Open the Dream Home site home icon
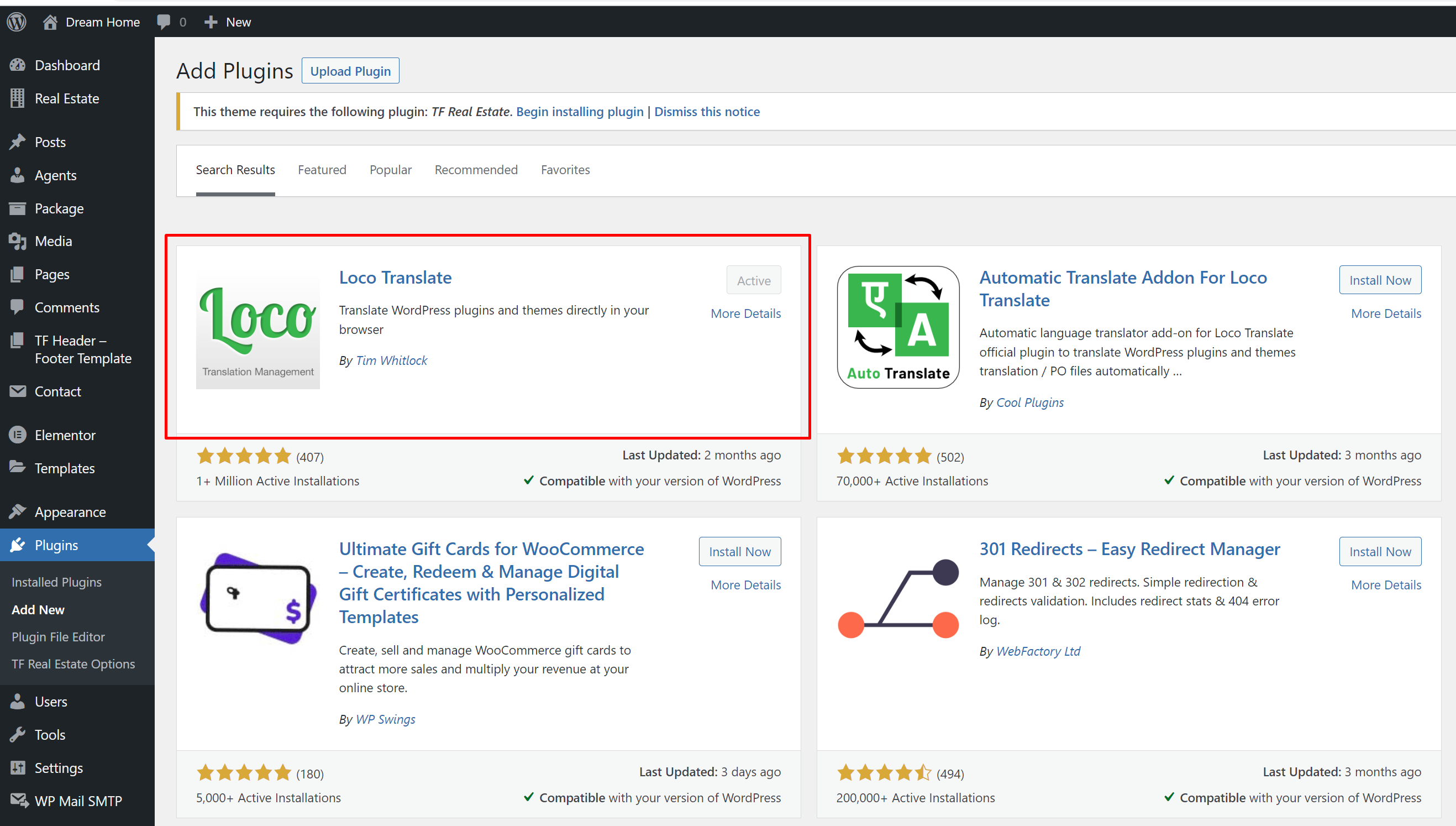 coord(50,22)
